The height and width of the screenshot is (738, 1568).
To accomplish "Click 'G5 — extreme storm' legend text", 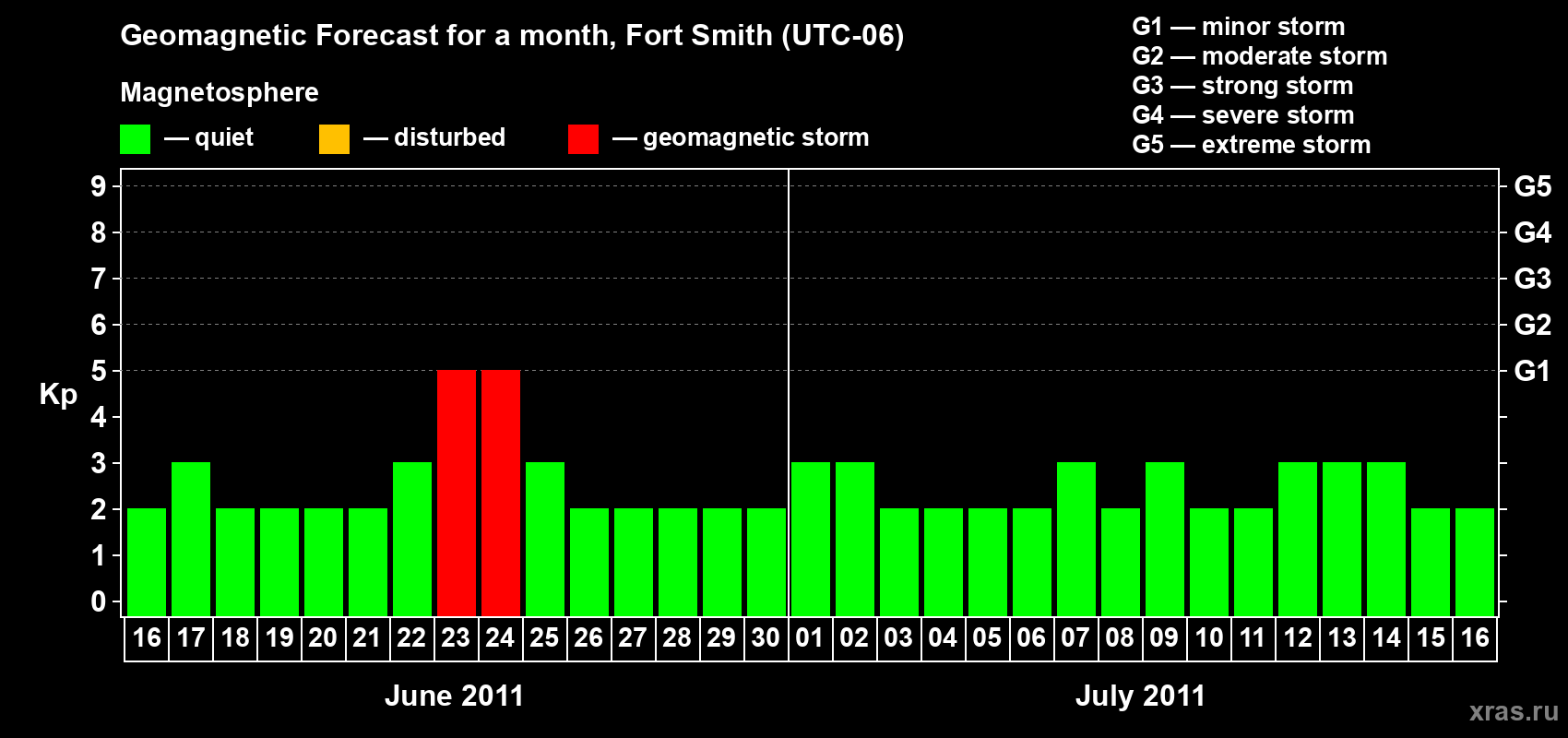I will [x=1252, y=145].
